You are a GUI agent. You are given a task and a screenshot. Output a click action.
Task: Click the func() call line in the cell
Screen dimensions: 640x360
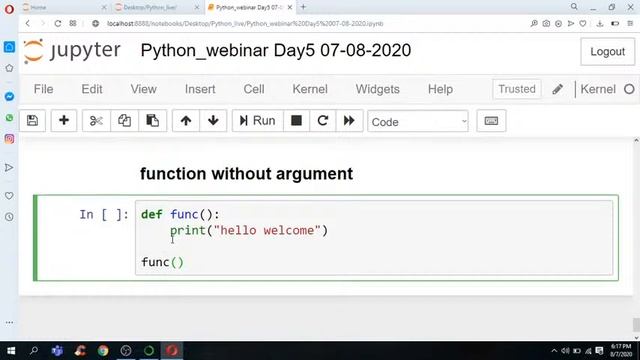[162, 262]
